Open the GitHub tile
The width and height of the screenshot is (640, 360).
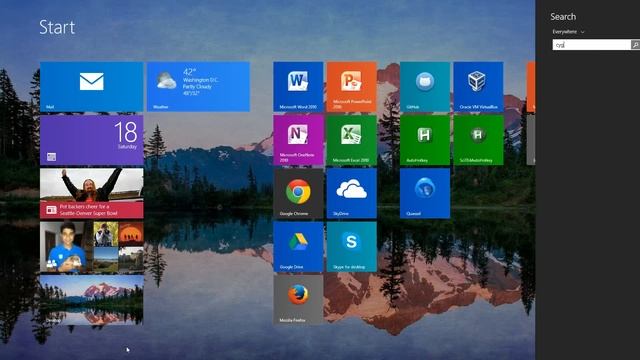click(425, 87)
